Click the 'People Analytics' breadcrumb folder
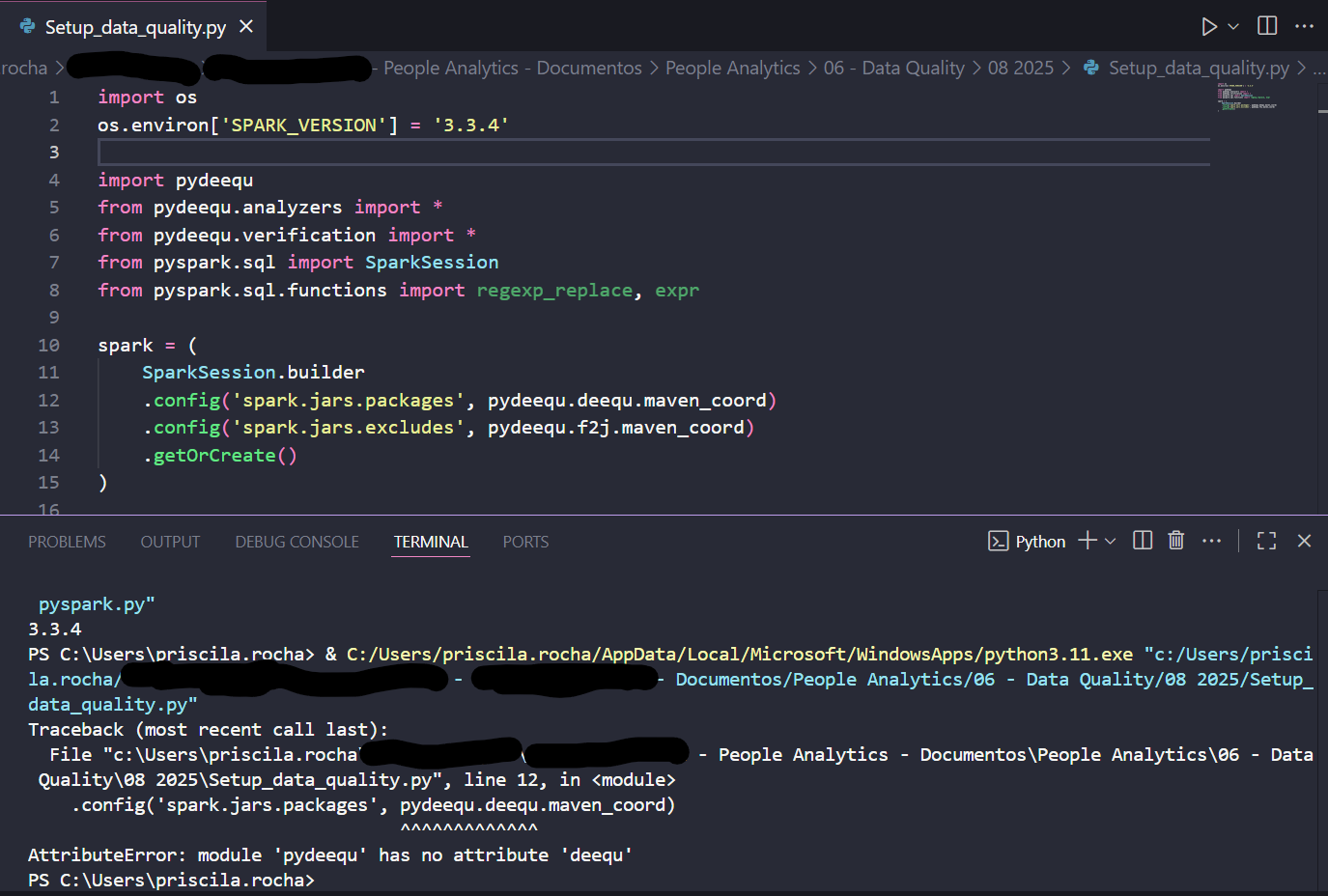Screen dimensions: 1328x896 (732, 68)
